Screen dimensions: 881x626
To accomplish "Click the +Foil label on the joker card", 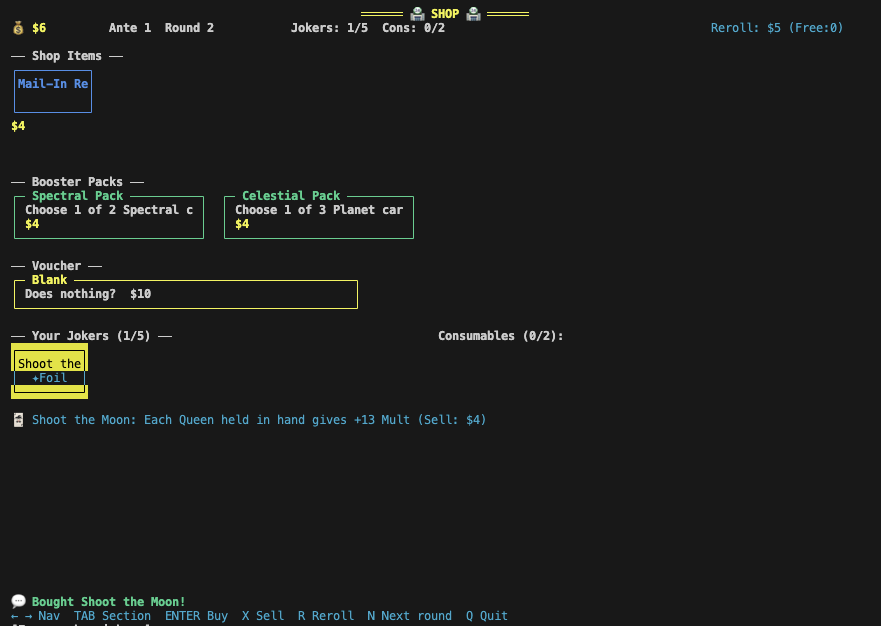I will 48,378.
